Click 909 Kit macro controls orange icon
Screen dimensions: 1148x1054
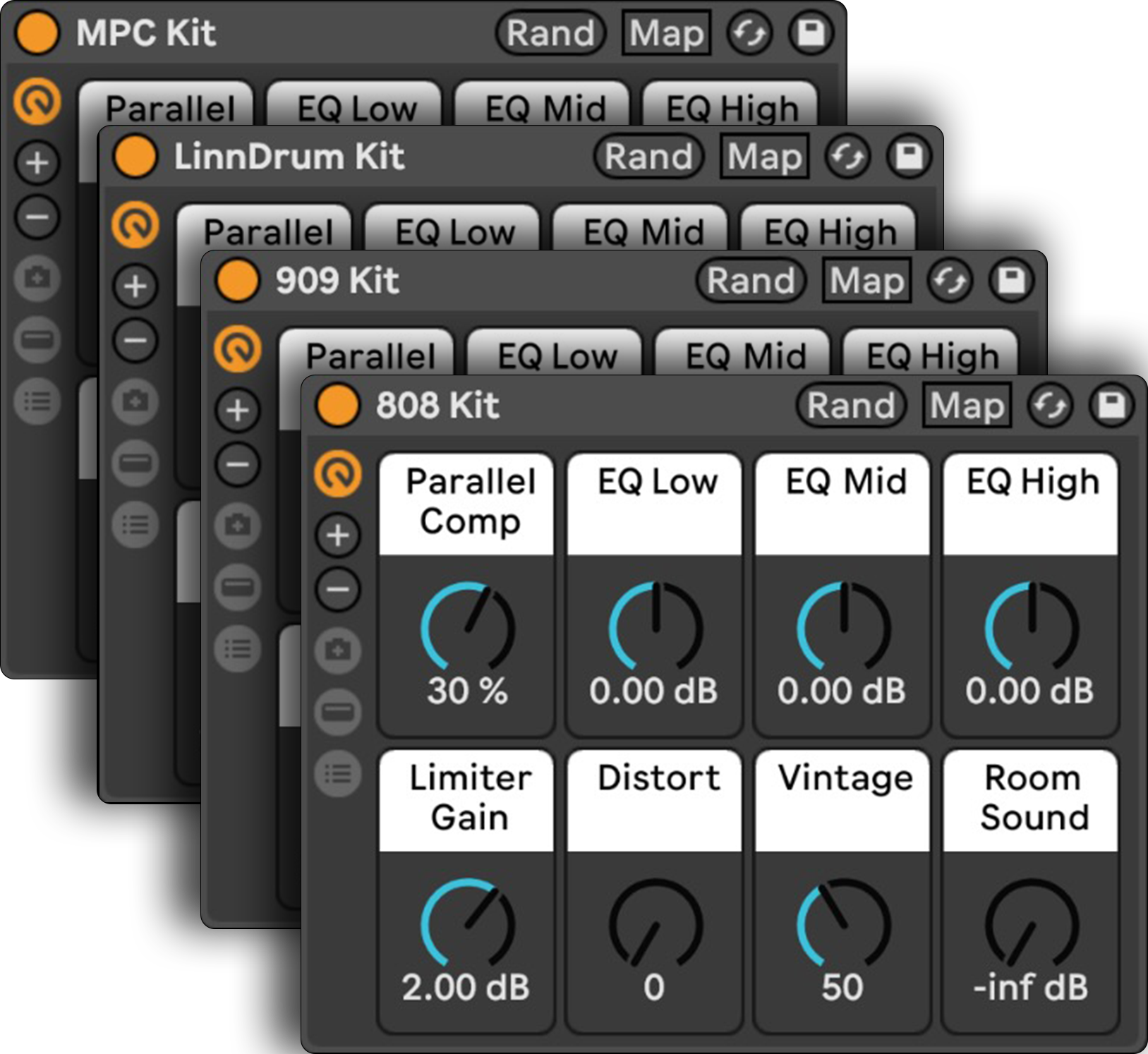click(238, 350)
